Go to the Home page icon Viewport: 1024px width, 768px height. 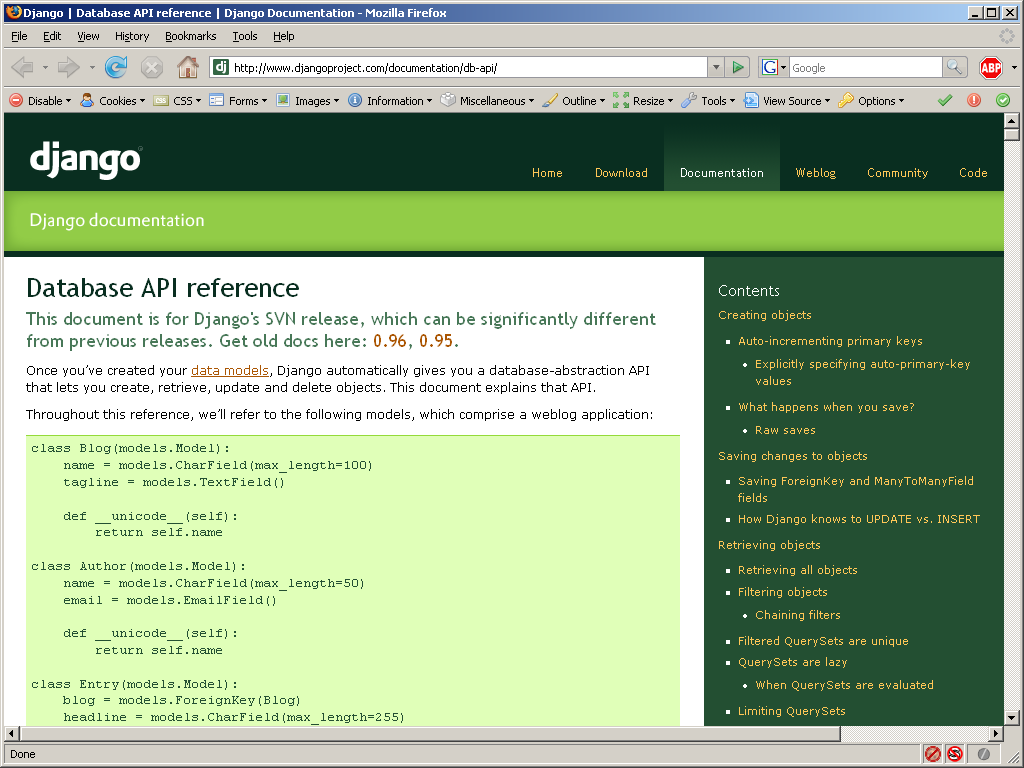click(x=188, y=67)
